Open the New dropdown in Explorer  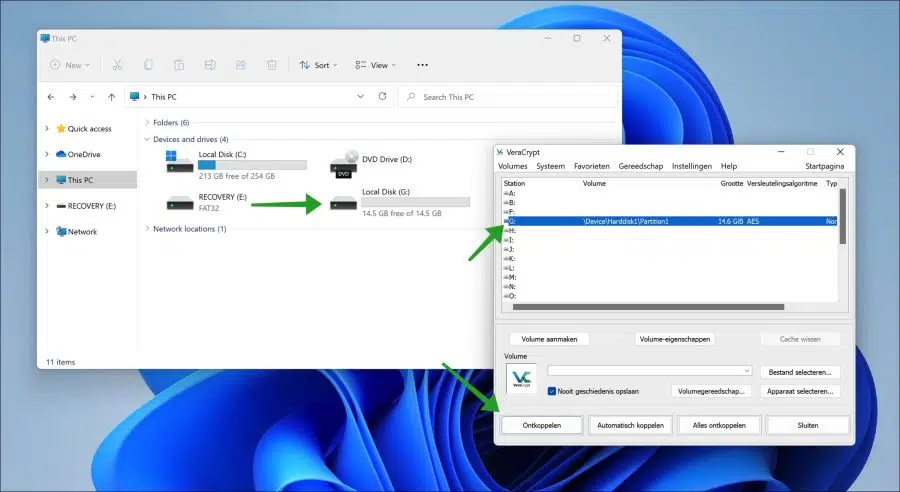[x=70, y=65]
